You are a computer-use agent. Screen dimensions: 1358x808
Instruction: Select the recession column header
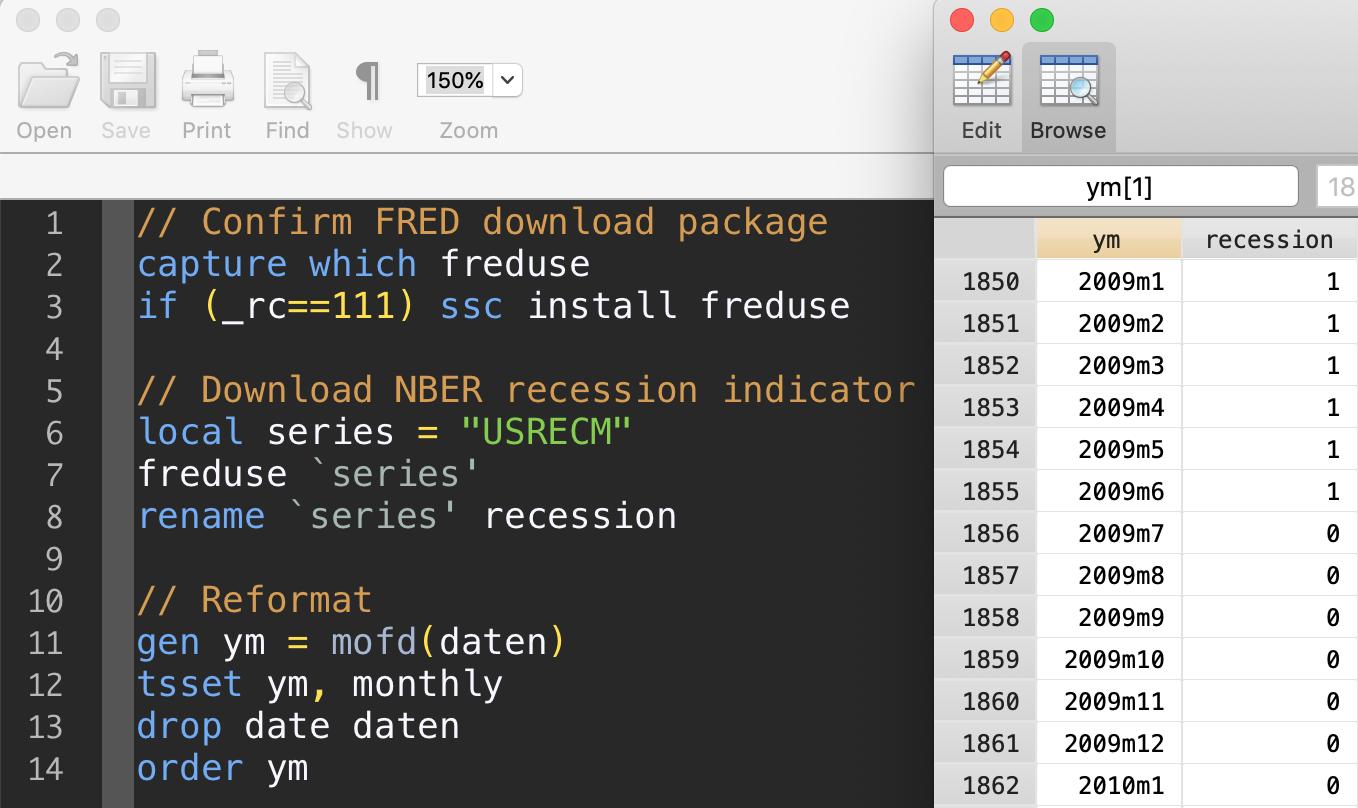[x=1269, y=239]
